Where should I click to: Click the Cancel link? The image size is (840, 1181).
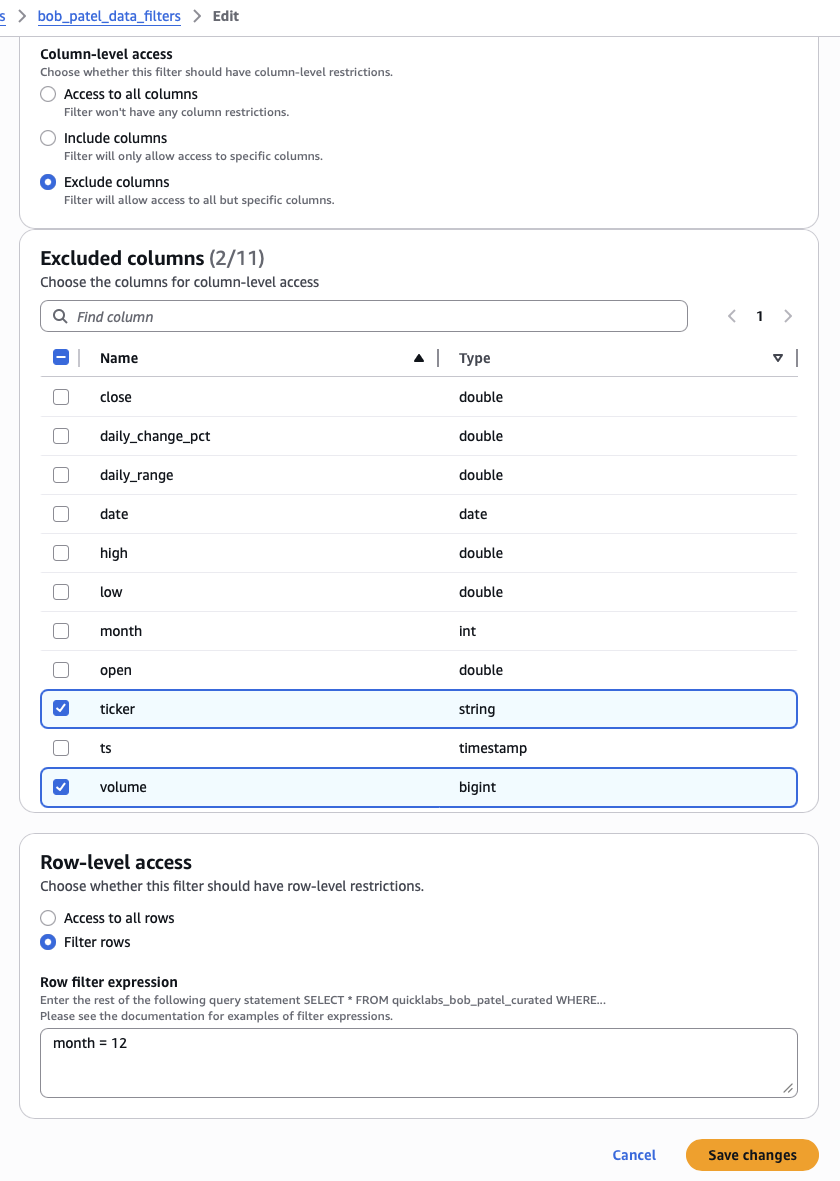(x=634, y=1155)
